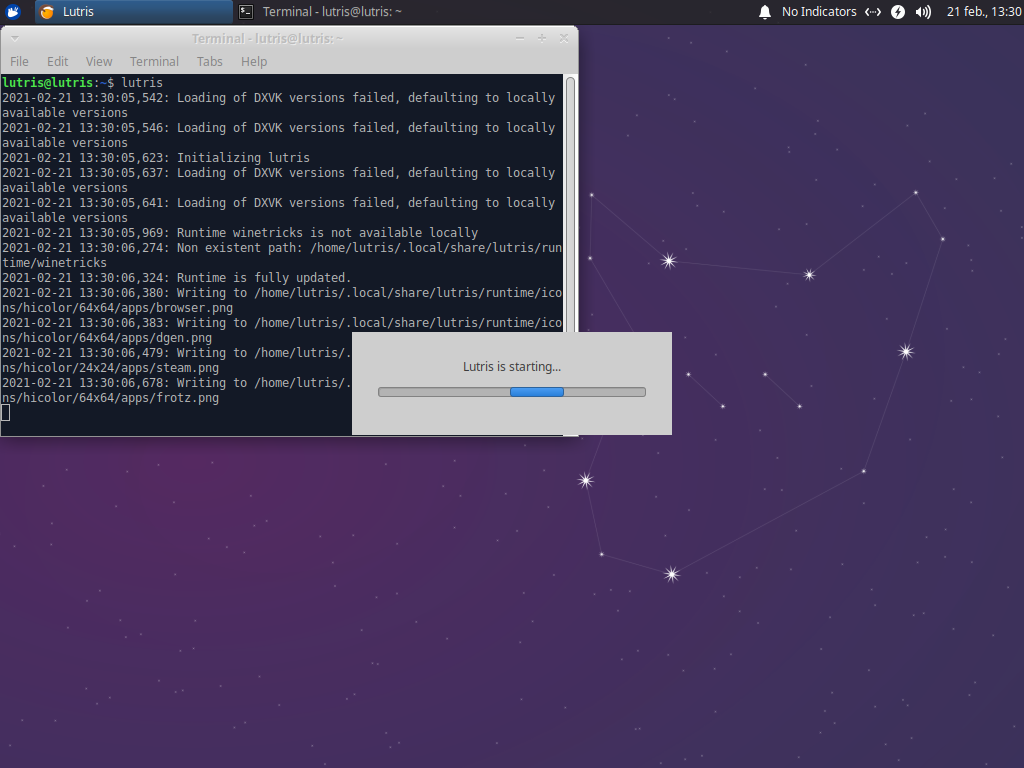Open the Xubuntu applications menu

click(x=12, y=12)
